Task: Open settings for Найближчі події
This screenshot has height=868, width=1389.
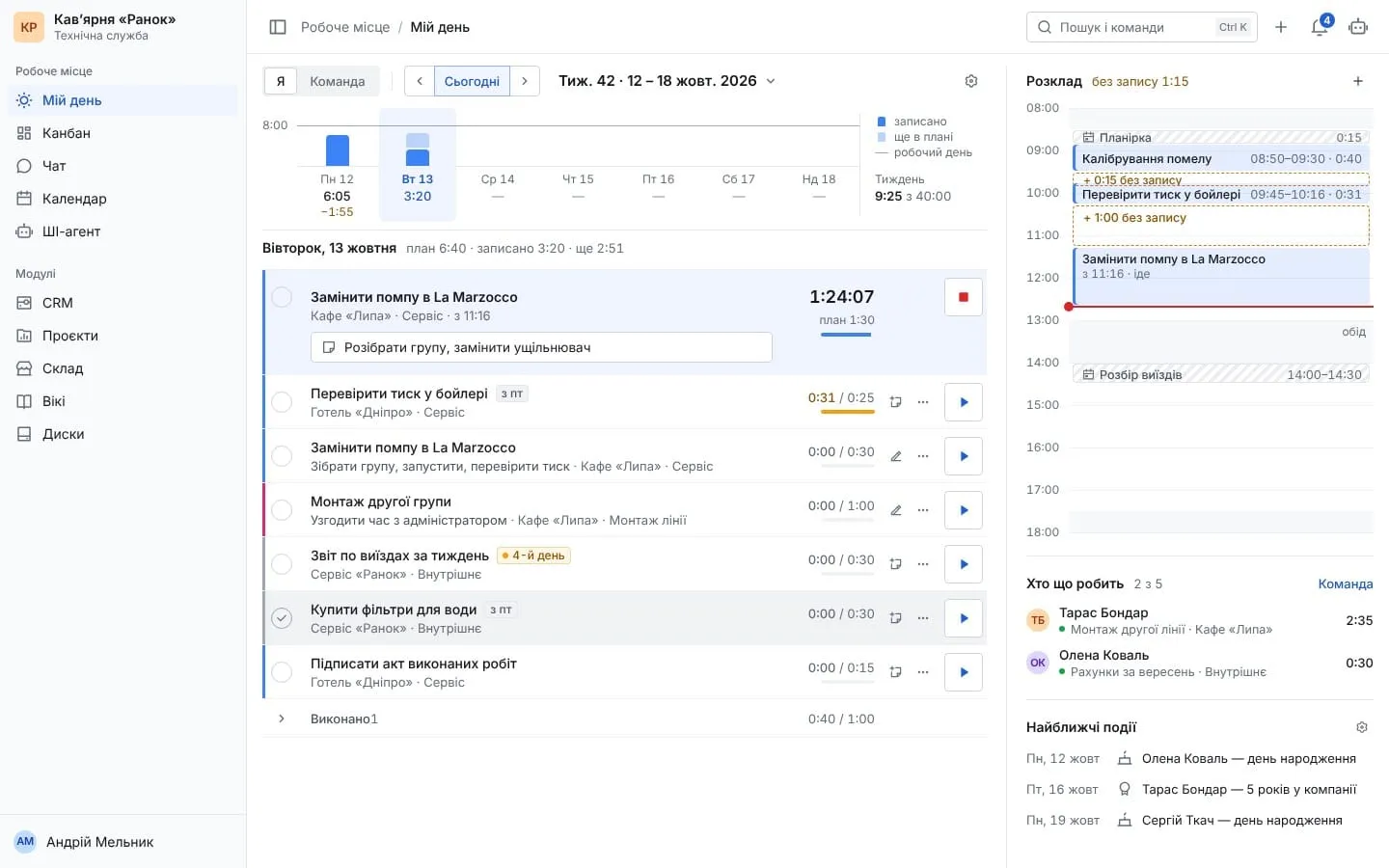Action: [1362, 727]
